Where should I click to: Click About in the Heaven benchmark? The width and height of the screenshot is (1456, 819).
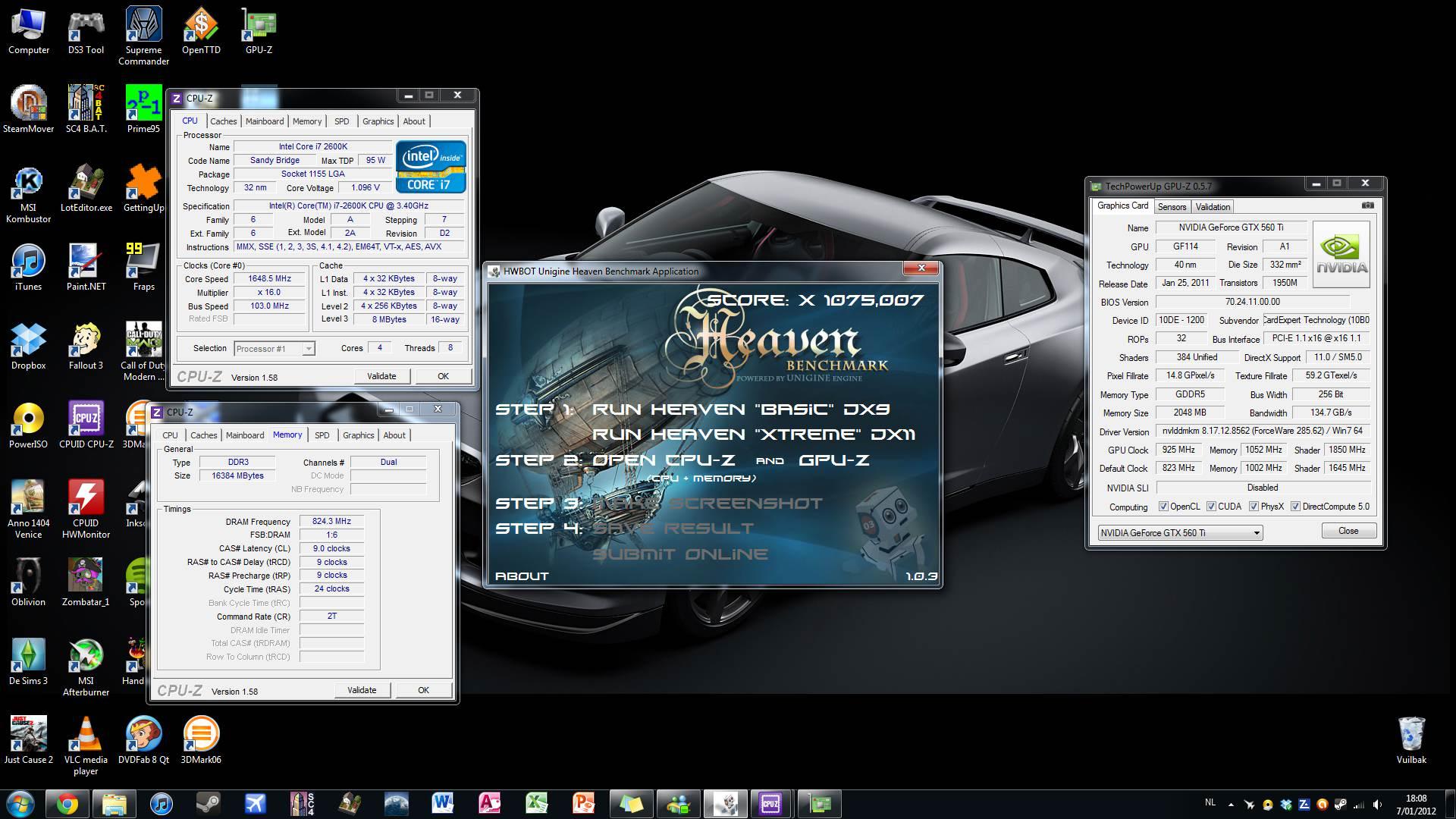(522, 576)
